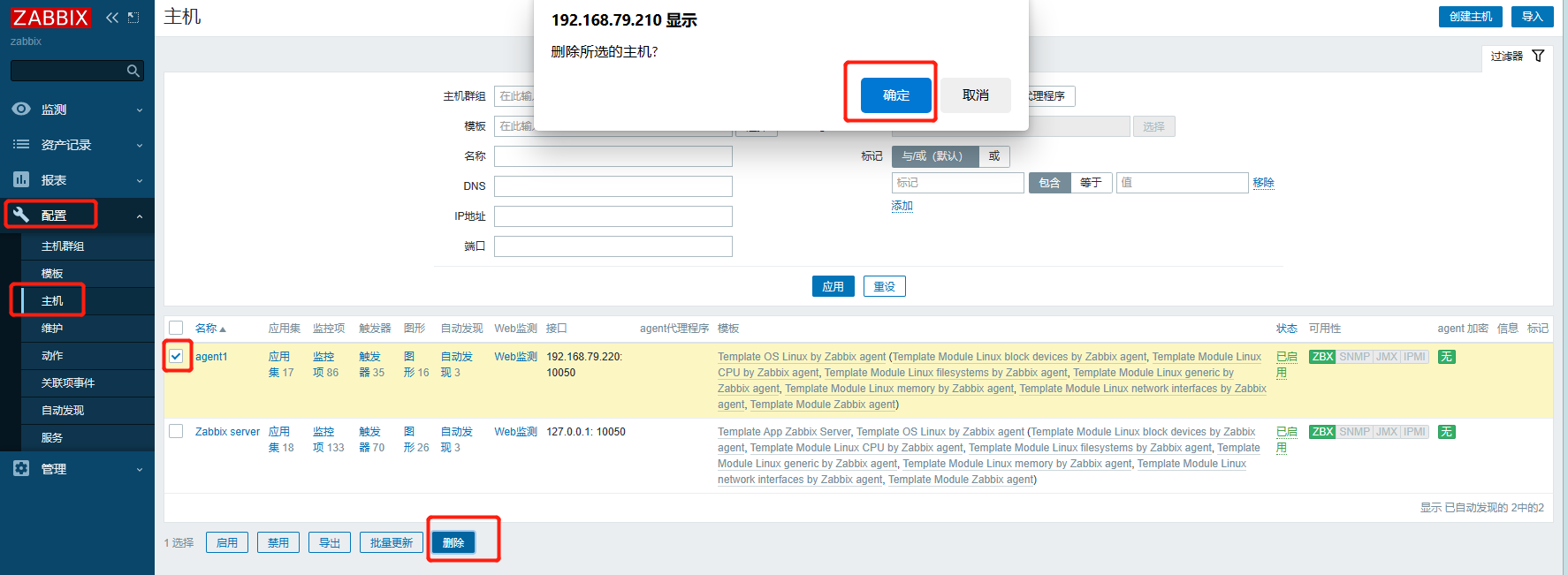Click the 导出 button
Screen dimensions: 1568x575
coord(330,542)
